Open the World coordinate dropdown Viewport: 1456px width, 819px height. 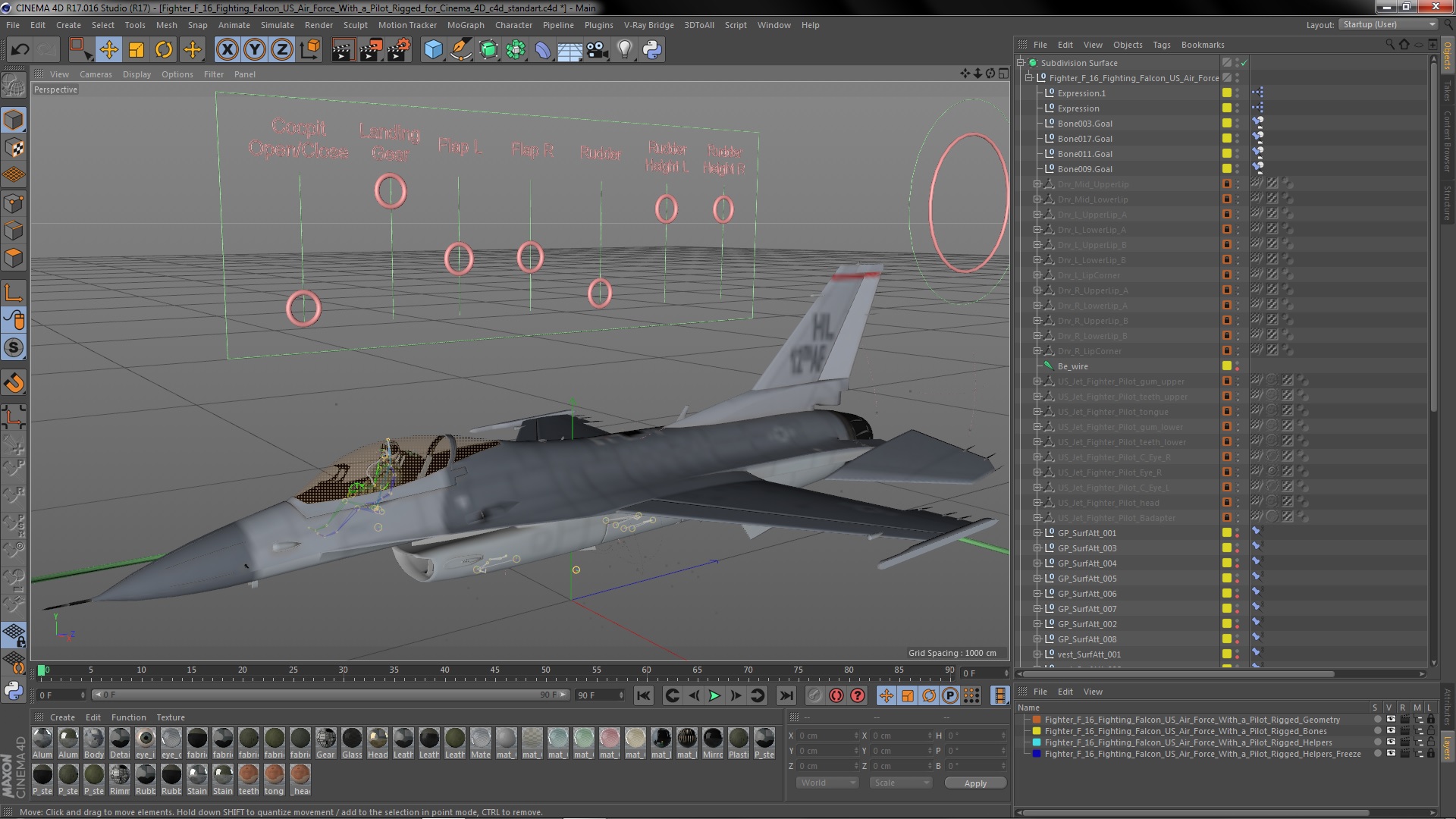pyautogui.click(x=827, y=783)
